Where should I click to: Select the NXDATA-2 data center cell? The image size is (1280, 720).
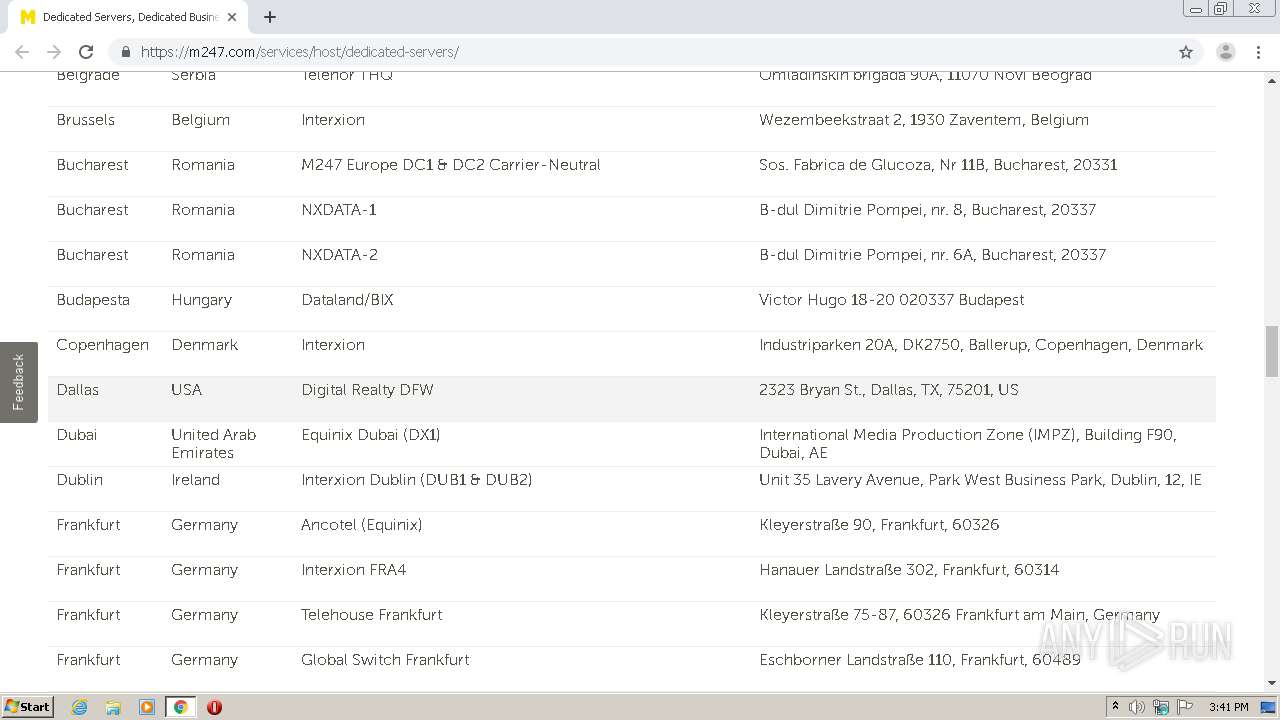click(x=340, y=255)
